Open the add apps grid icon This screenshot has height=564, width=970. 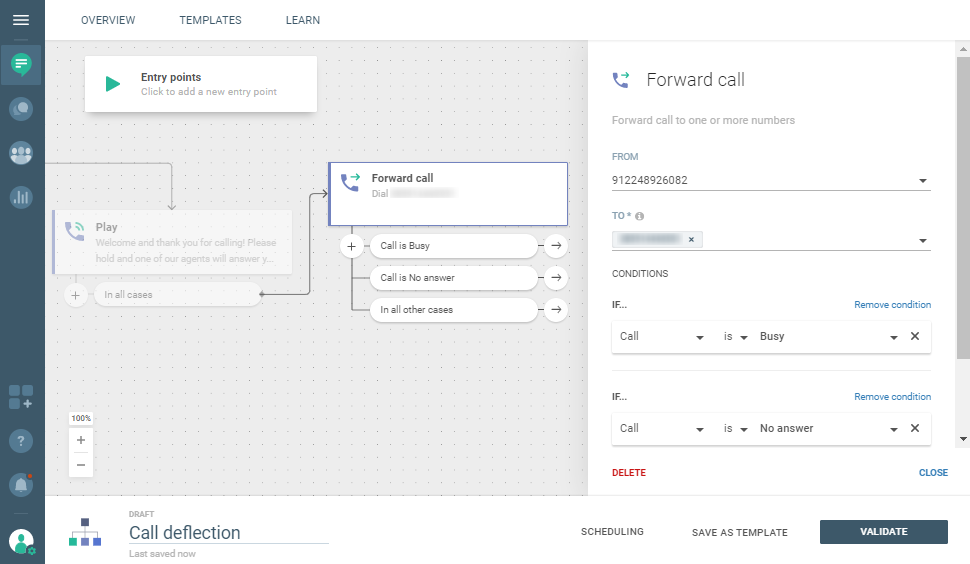[21, 396]
